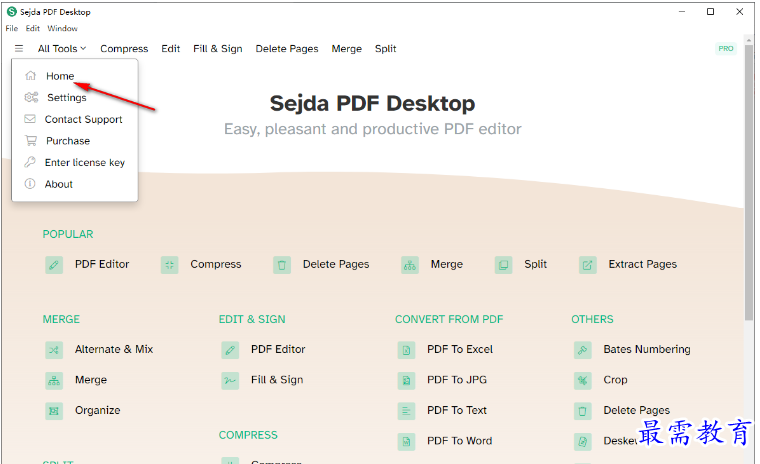This screenshot has height=464, width=760.
Task: Click the scrollbar up arrow
Action: click(749, 39)
